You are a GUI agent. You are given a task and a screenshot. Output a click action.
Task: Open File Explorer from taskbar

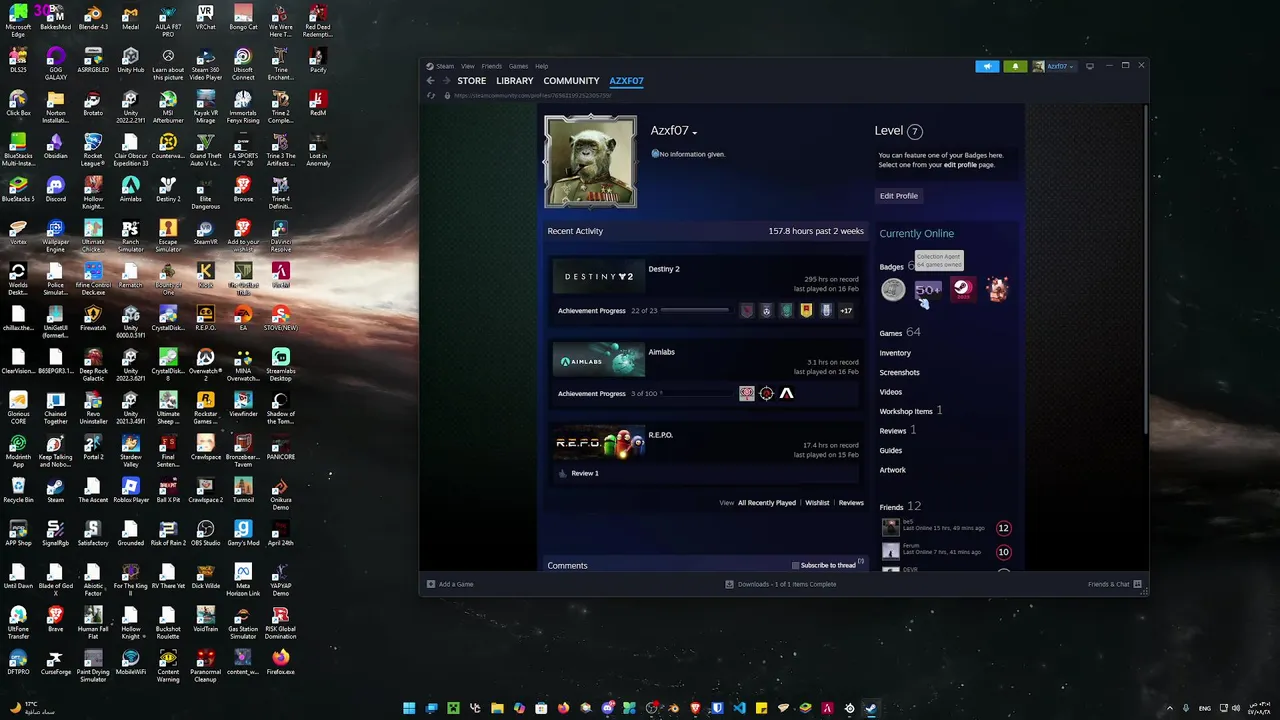tap(497, 708)
